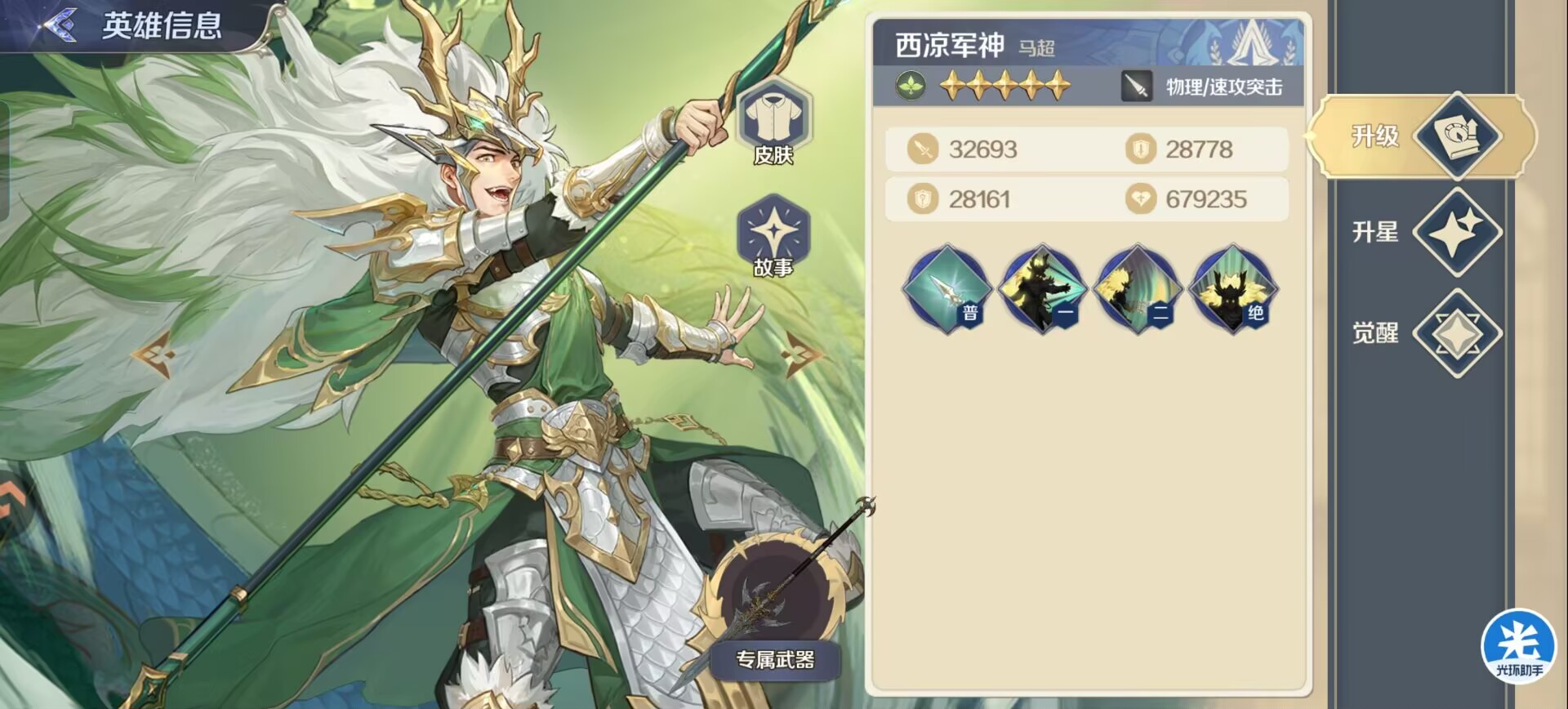Tap the five-star rating row
1568x709 pixels.
[1004, 85]
